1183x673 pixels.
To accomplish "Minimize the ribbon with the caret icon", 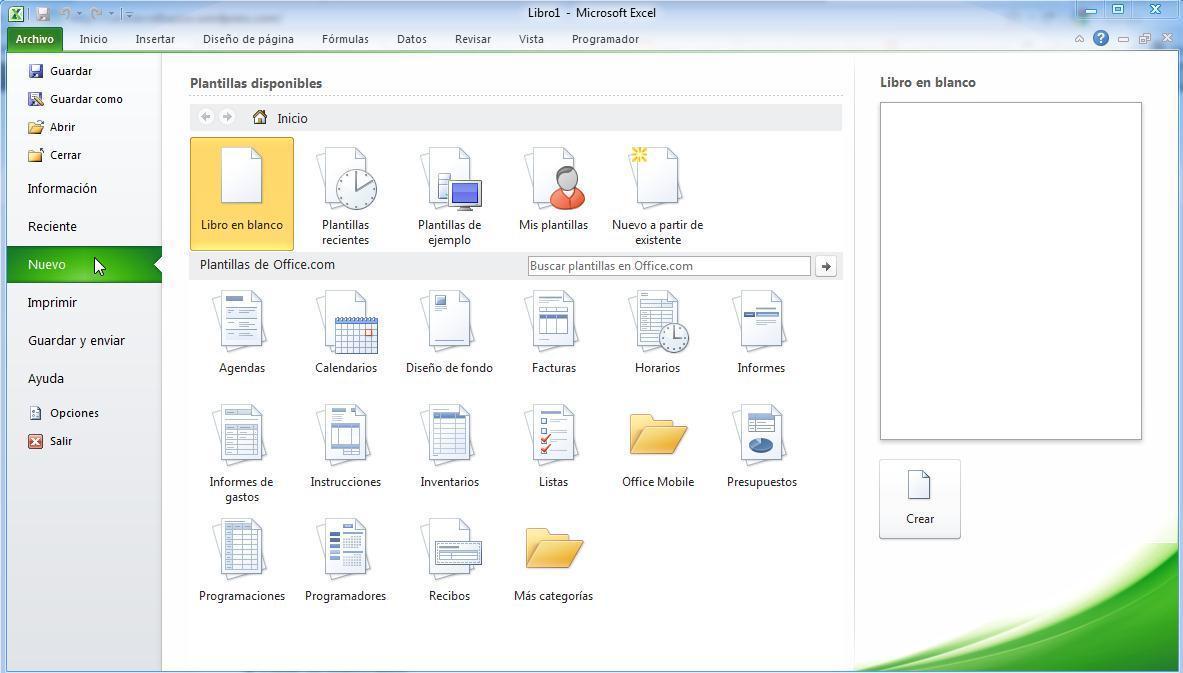I will pyautogui.click(x=1080, y=38).
